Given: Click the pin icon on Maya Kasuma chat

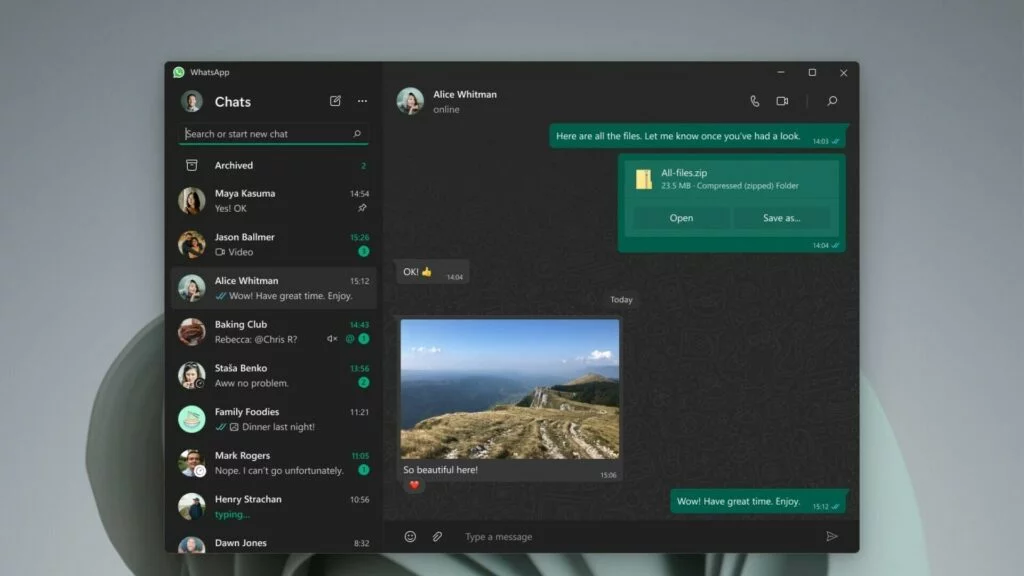Looking at the screenshot, I should [x=362, y=208].
